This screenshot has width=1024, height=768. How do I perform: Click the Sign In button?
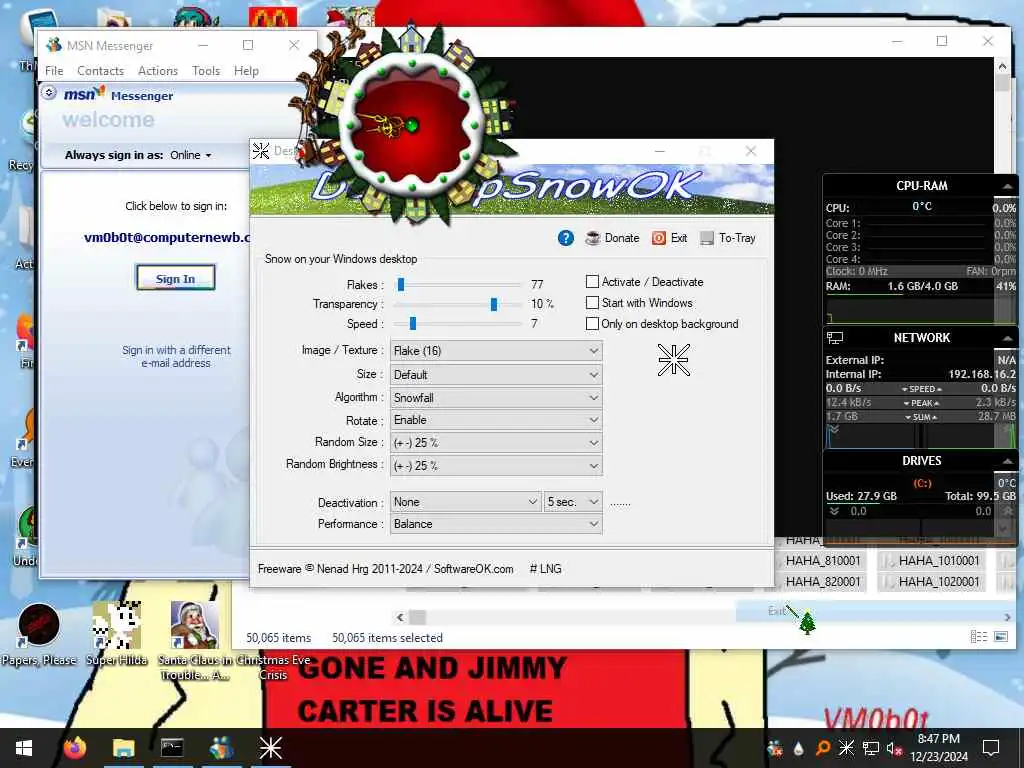coord(175,278)
